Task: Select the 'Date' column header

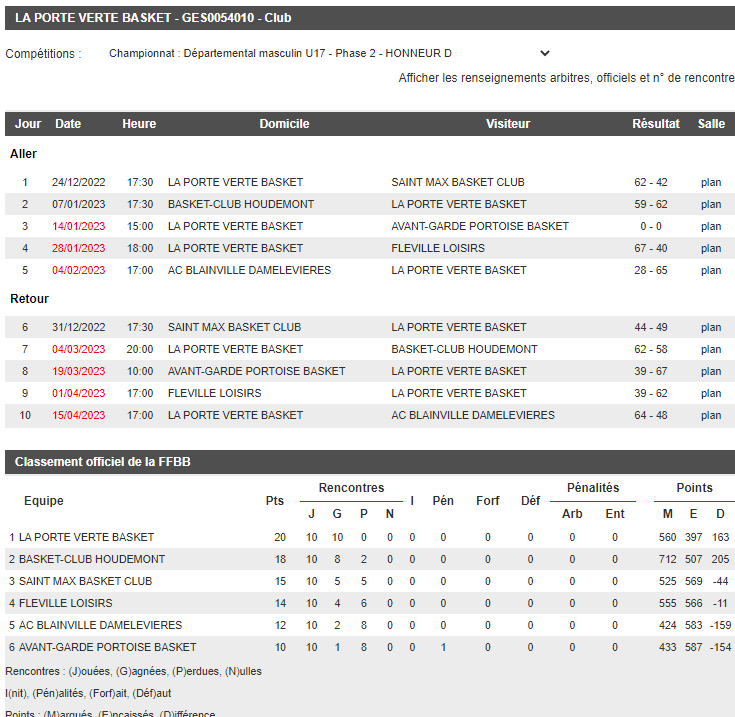Action: pos(68,124)
